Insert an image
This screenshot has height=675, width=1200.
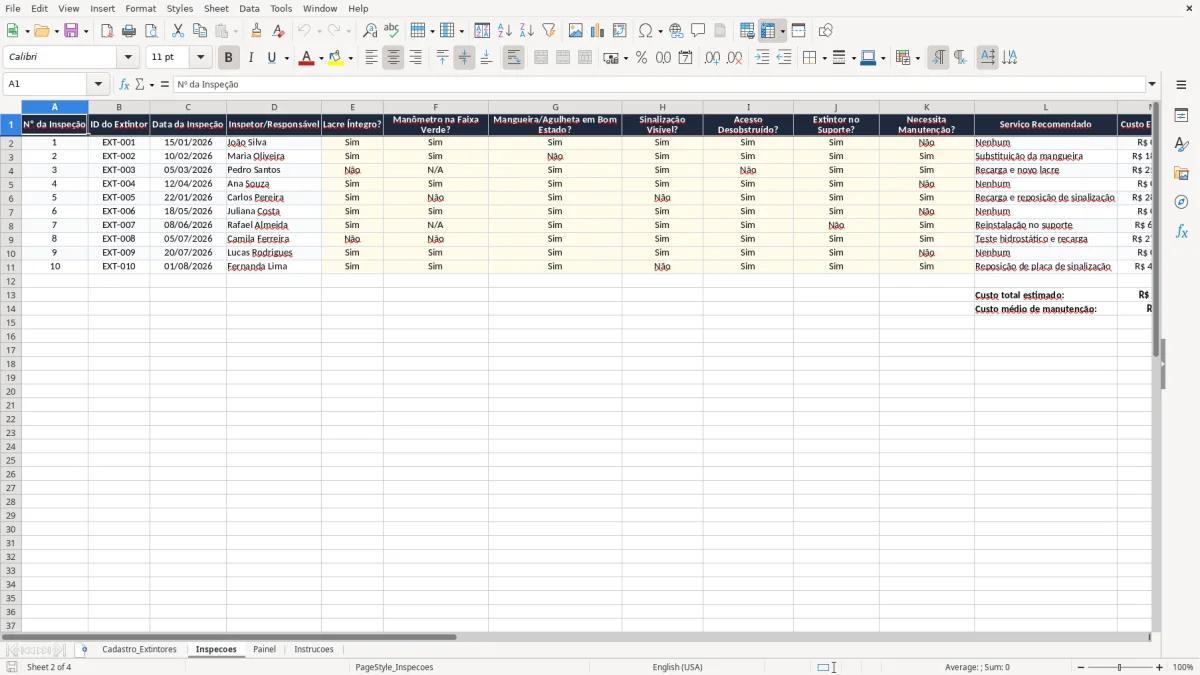click(576, 31)
